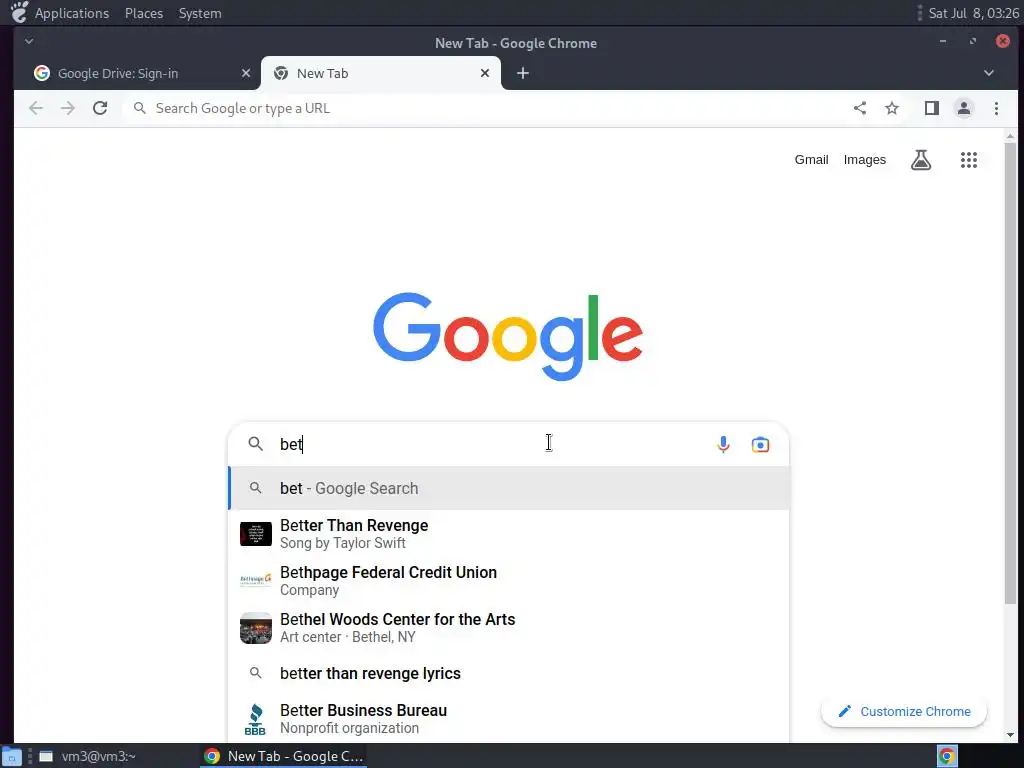This screenshot has width=1024, height=768.
Task: Open the window menu chevron in title bar
Action: (x=29, y=41)
